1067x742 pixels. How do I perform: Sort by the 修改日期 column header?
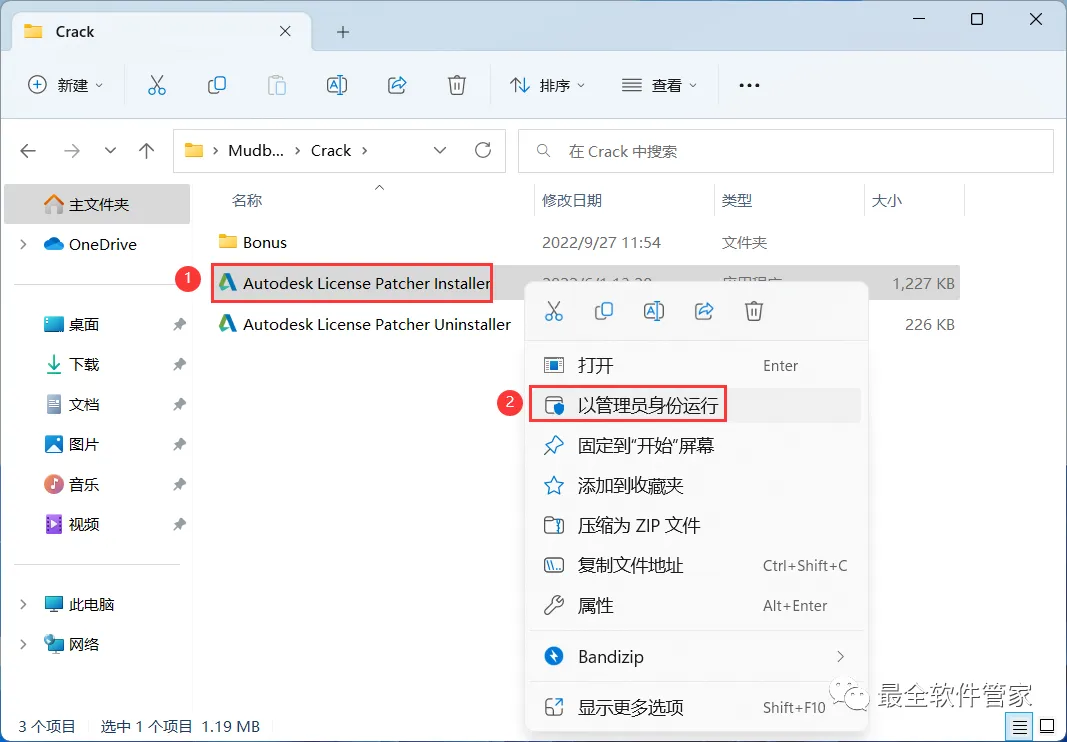coord(572,201)
